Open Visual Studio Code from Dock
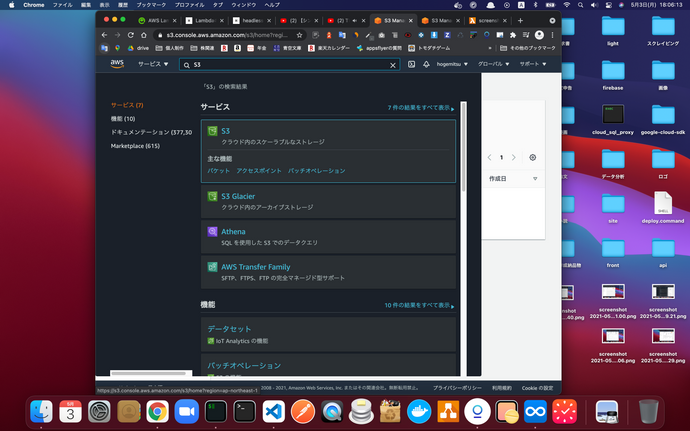The height and width of the screenshot is (431, 690). 273,412
